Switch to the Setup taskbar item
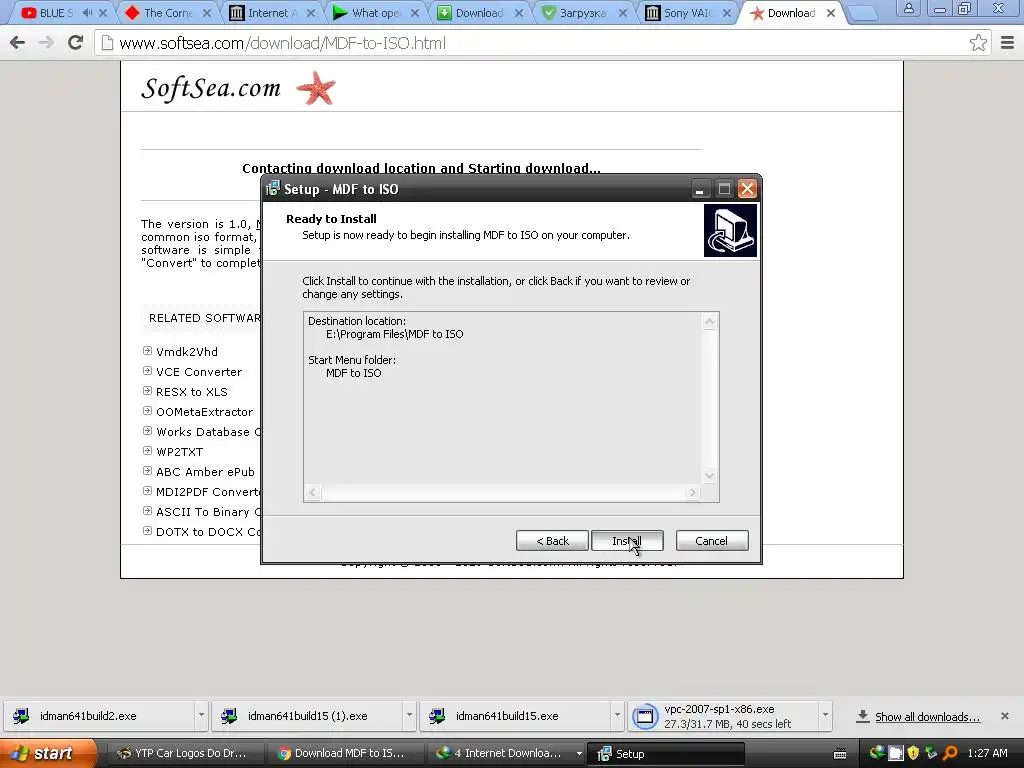 [665, 754]
